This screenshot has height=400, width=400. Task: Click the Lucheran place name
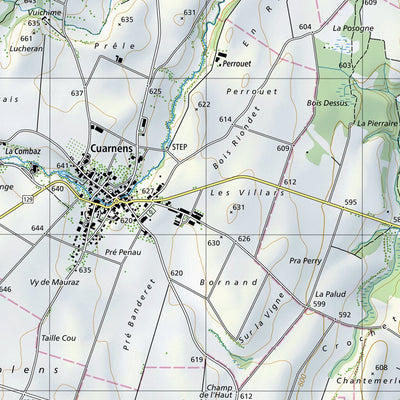pos(26,49)
